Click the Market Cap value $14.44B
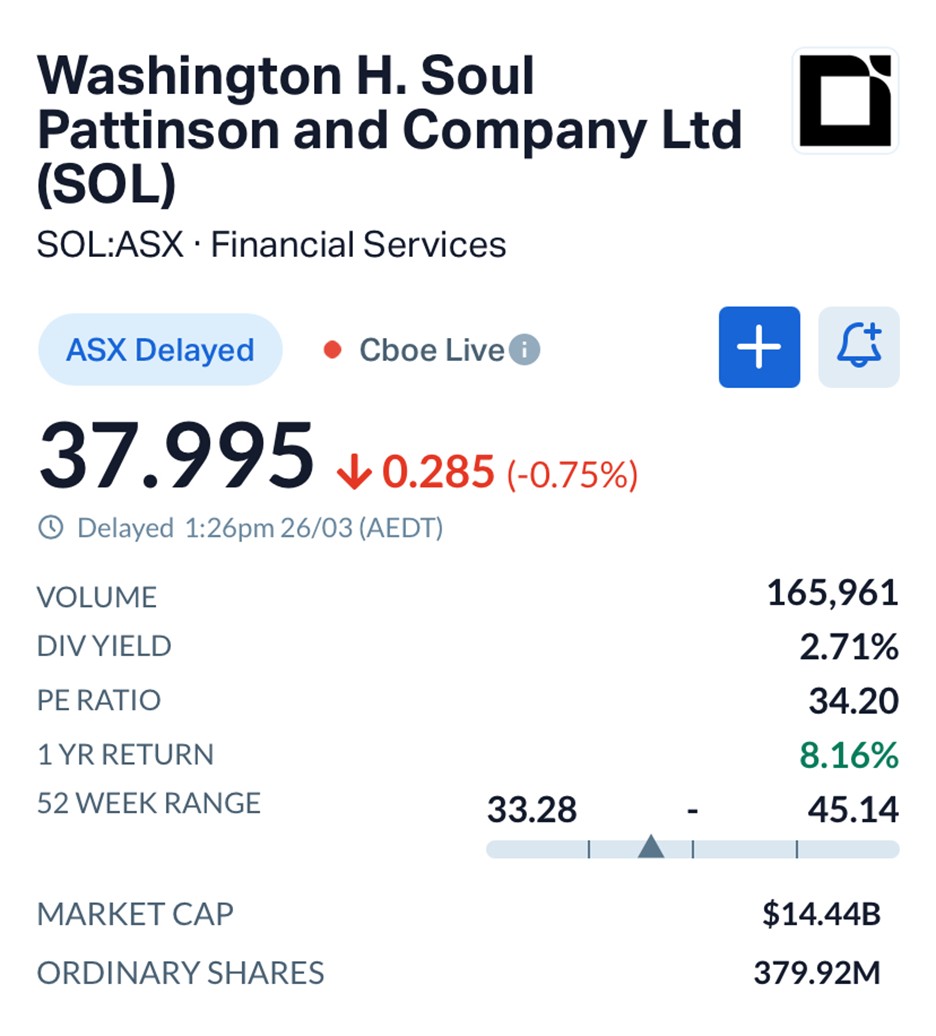The height and width of the screenshot is (1036, 936). (x=820, y=914)
